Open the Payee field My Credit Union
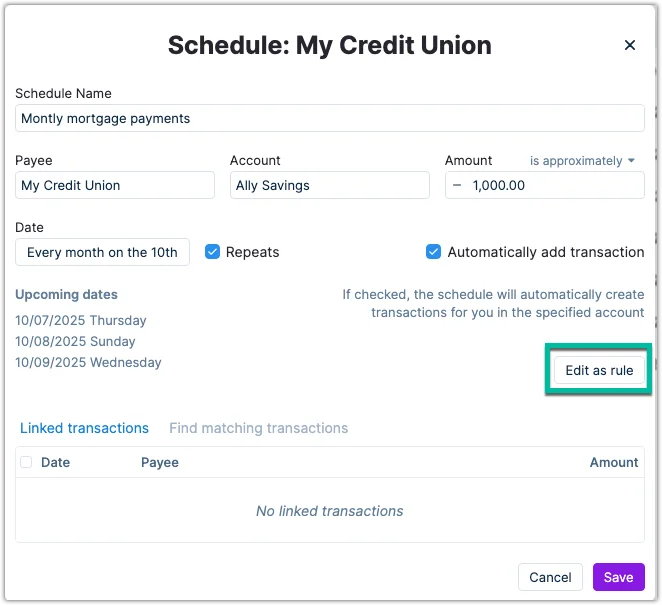 [115, 185]
